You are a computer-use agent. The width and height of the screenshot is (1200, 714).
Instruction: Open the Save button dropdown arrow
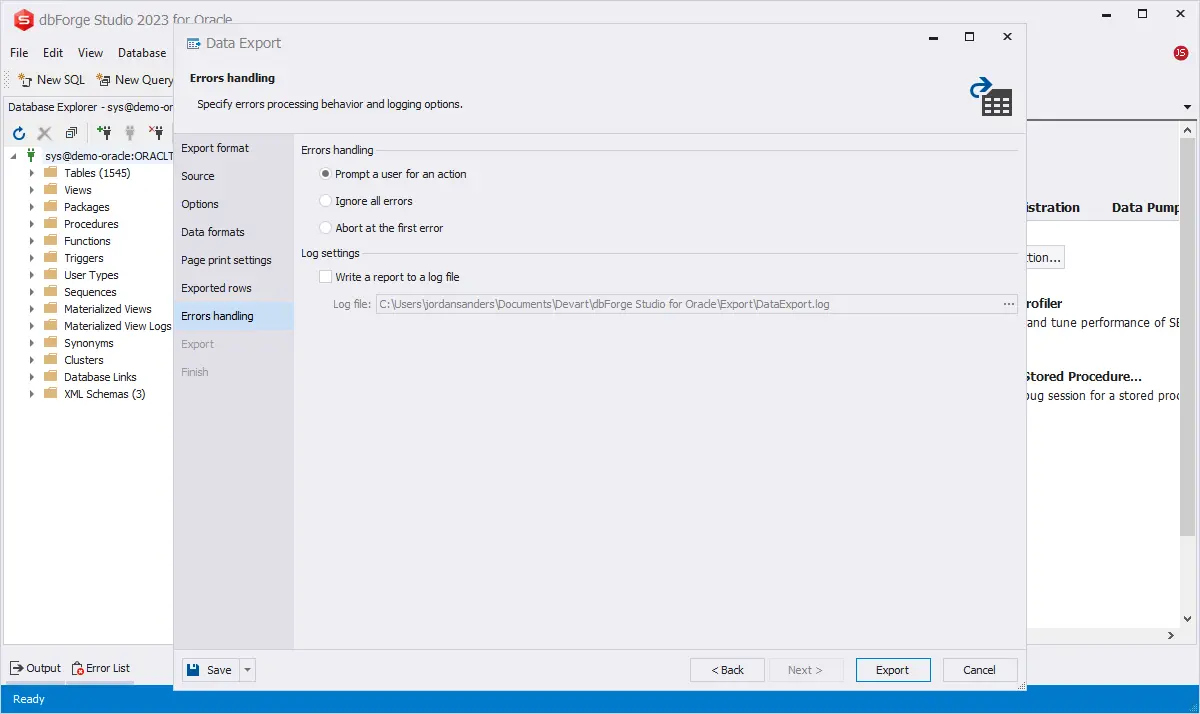tap(248, 670)
